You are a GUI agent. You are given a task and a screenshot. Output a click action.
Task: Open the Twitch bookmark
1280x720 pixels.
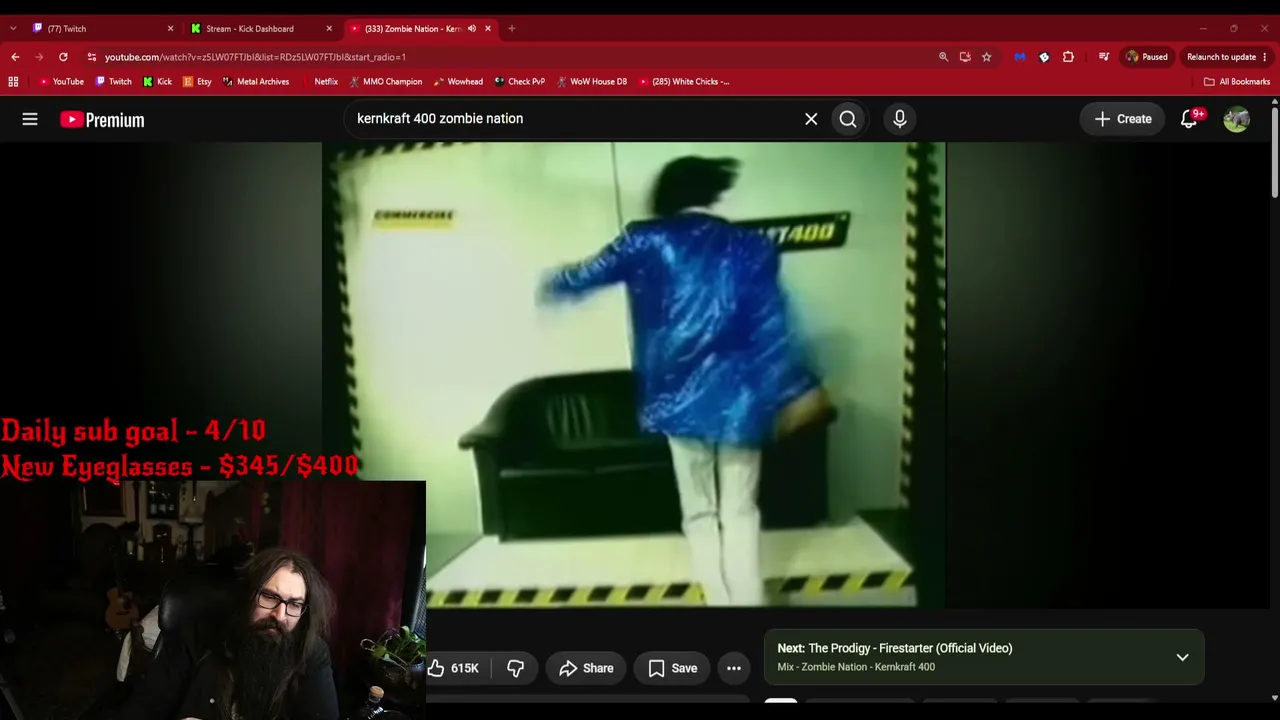point(114,82)
